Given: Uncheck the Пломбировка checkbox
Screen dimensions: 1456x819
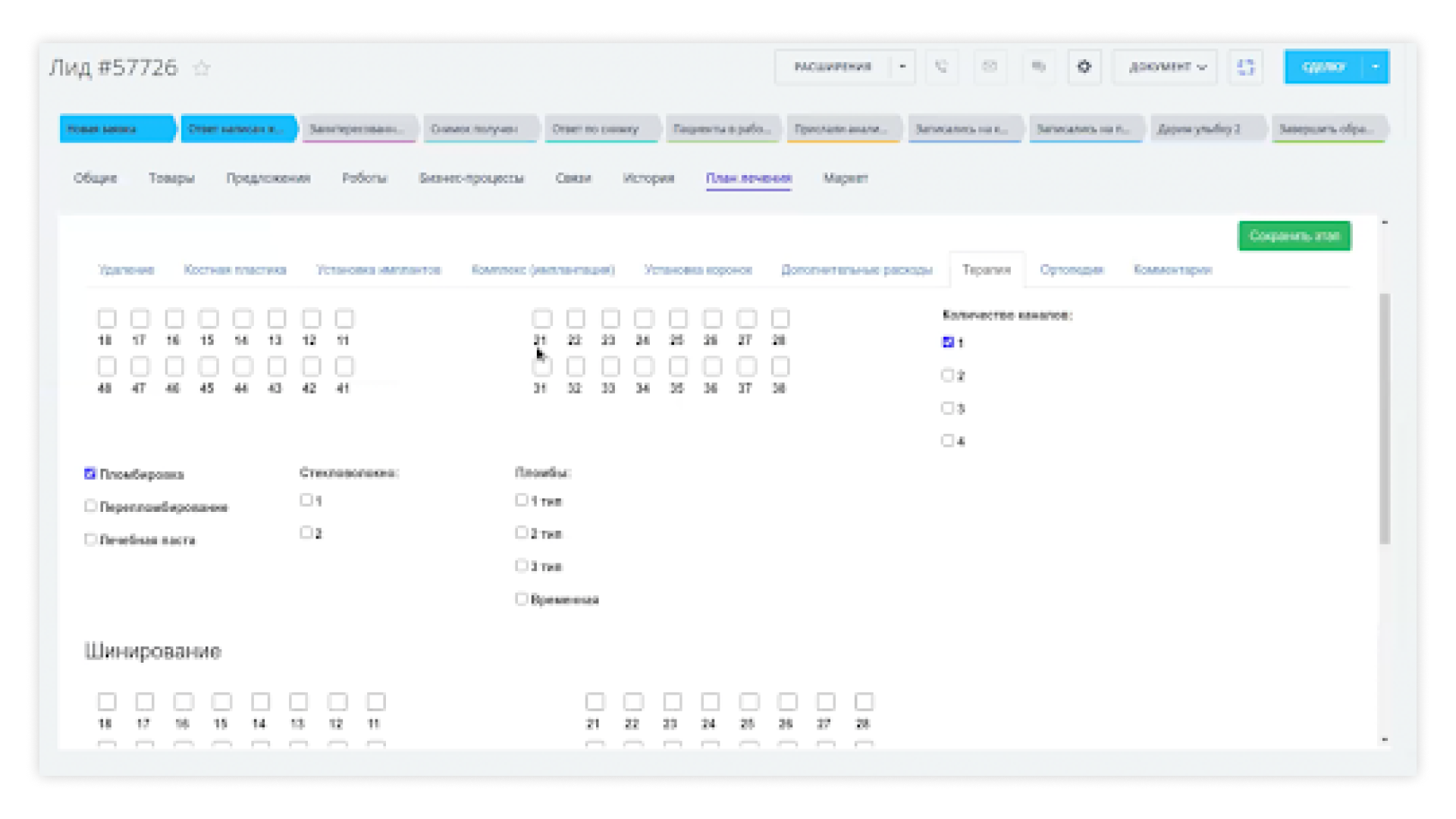Looking at the screenshot, I should tap(90, 474).
